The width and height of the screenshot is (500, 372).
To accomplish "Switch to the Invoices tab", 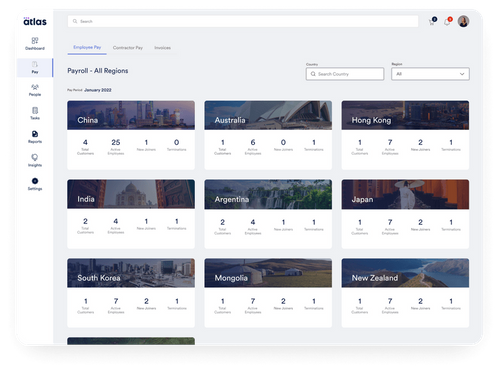I will click(x=162, y=48).
